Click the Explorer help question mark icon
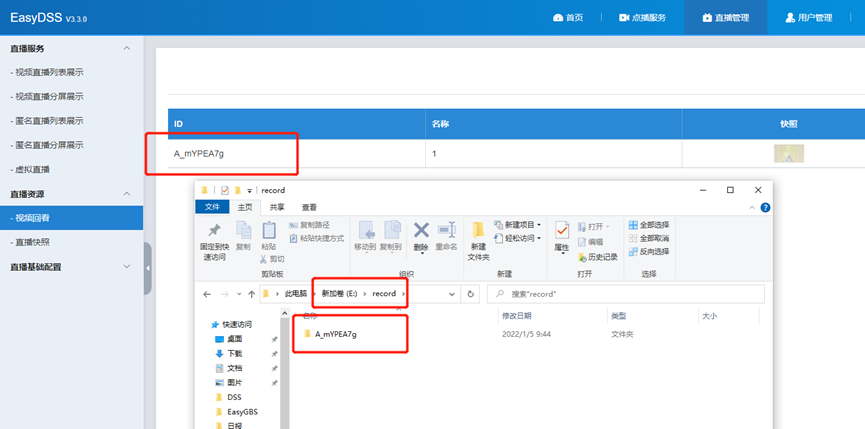865x429 pixels. (x=765, y=207)
